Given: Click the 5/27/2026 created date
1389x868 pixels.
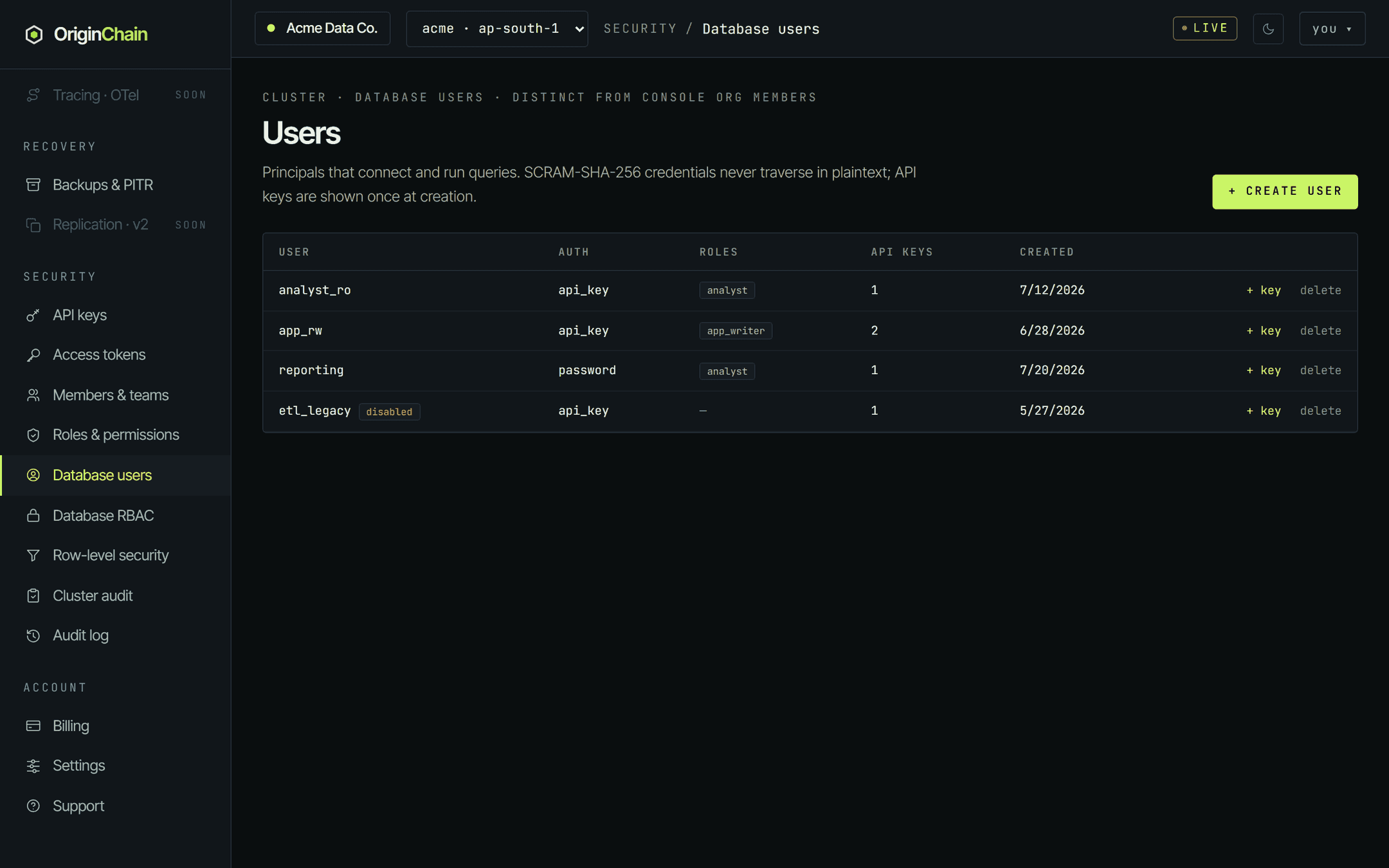Looking at the screenshot, I should (1052, 411).
